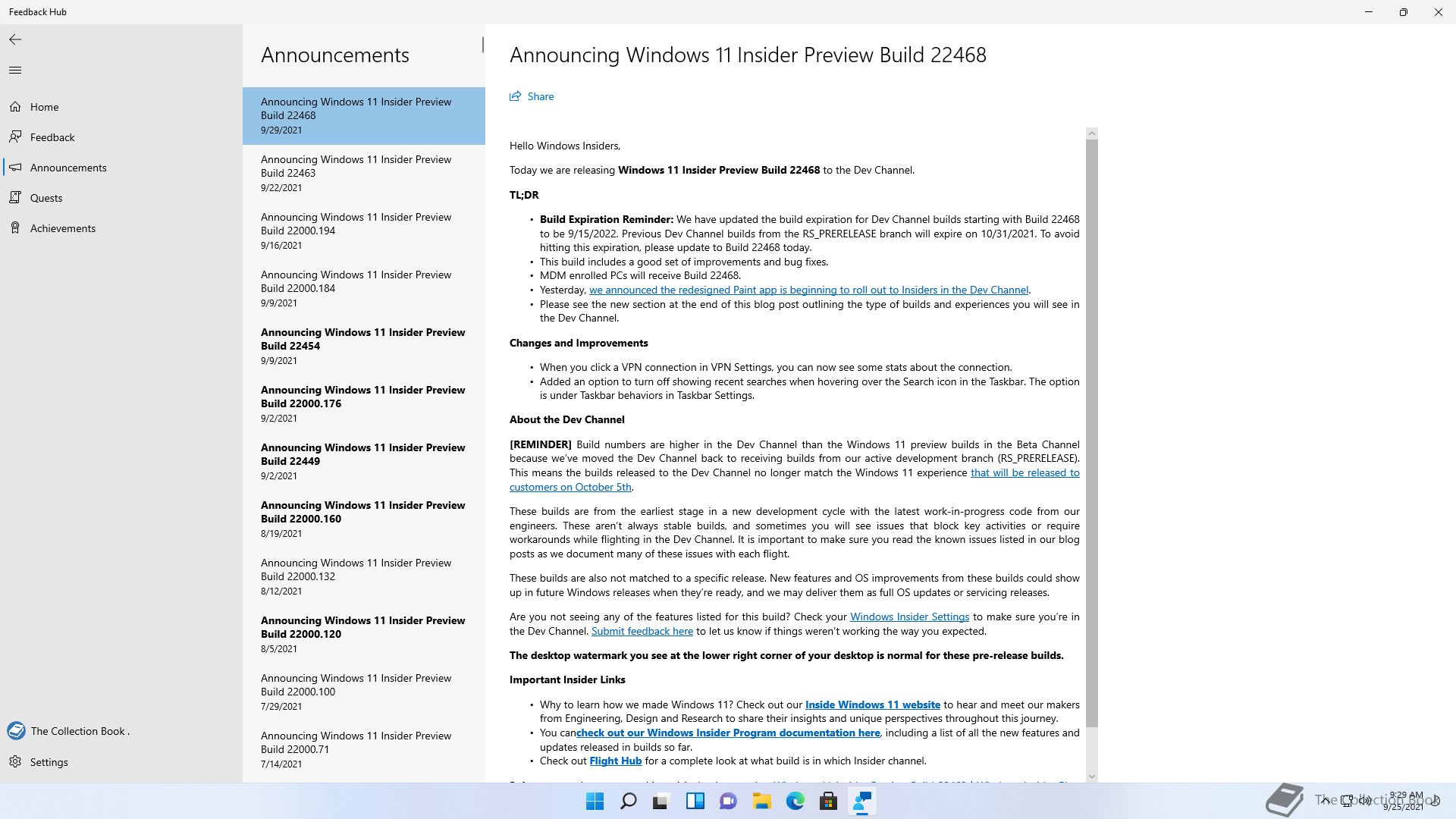Click the Quests icon
The width and height of the screenshot is (1456, 819).
click(x=15, y=198)
